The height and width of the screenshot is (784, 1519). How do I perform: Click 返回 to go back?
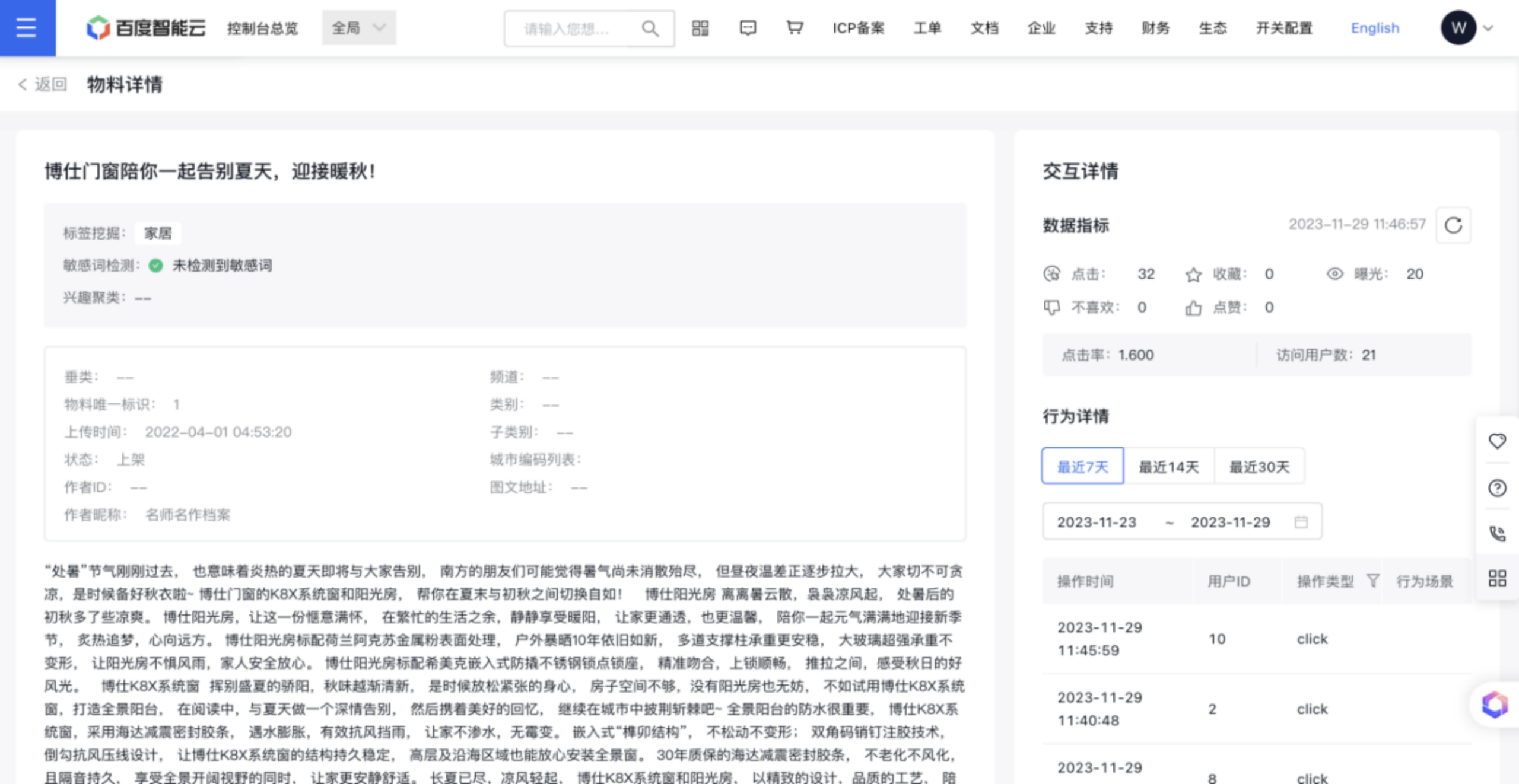50,84
